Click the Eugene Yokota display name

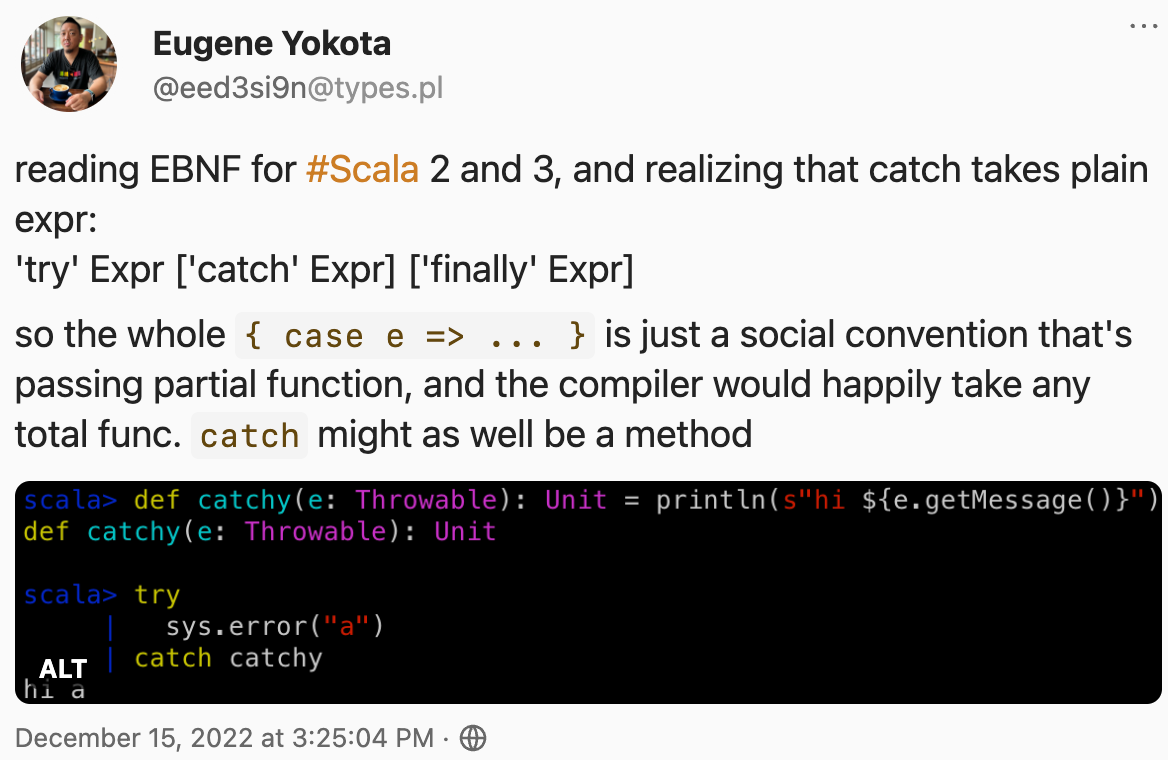(272, 43)
